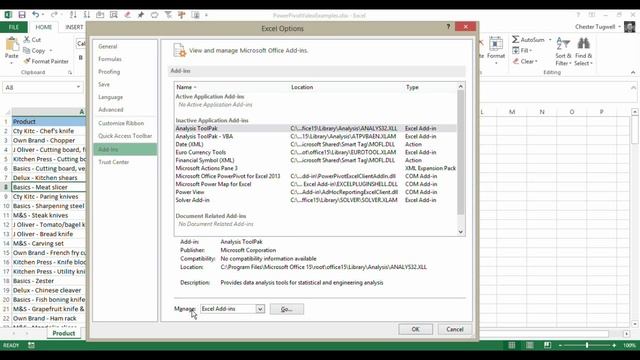Click the funnel filter quick access icon

168,15
